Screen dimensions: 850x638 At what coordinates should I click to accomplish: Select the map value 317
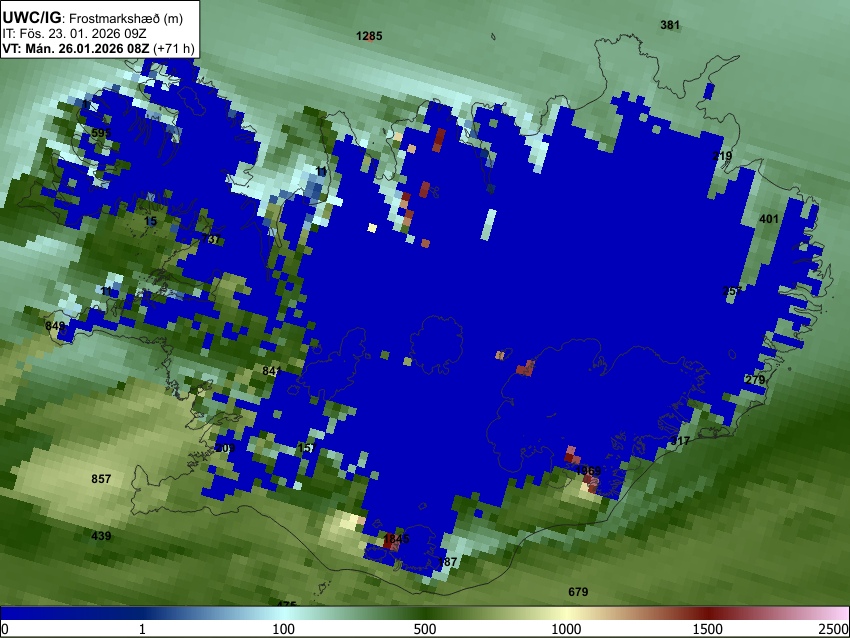(x=680, y=441)
